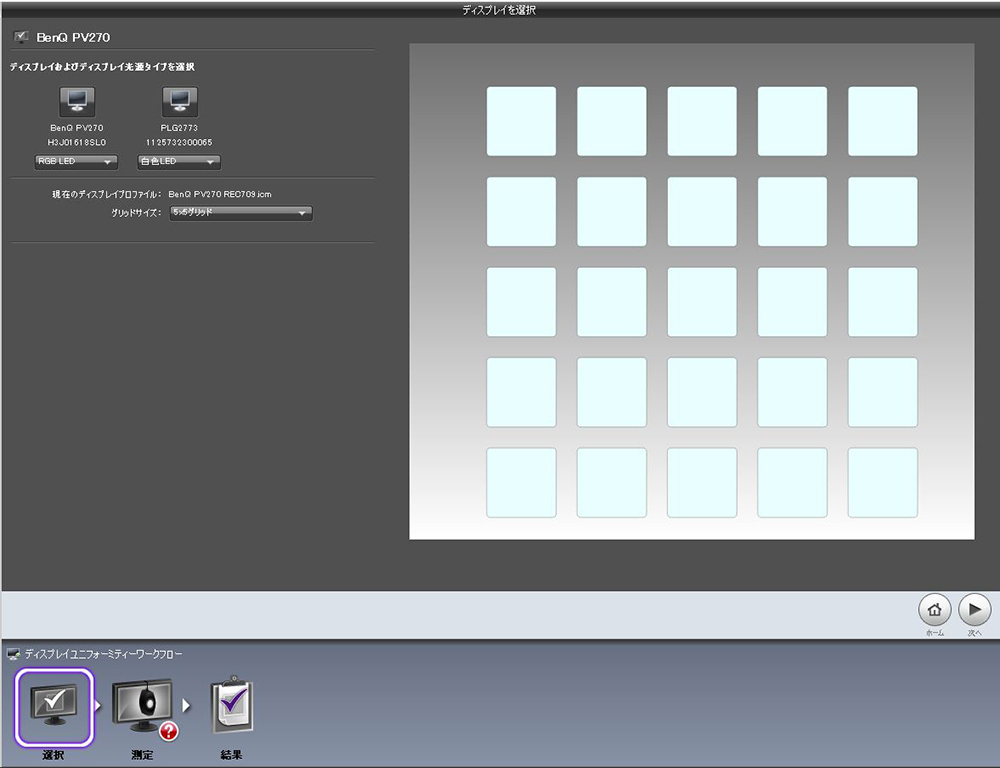Viewport: 1000px width, 768px height.
Task: Select the PLG2773 display icon
Action: [179, 101]
